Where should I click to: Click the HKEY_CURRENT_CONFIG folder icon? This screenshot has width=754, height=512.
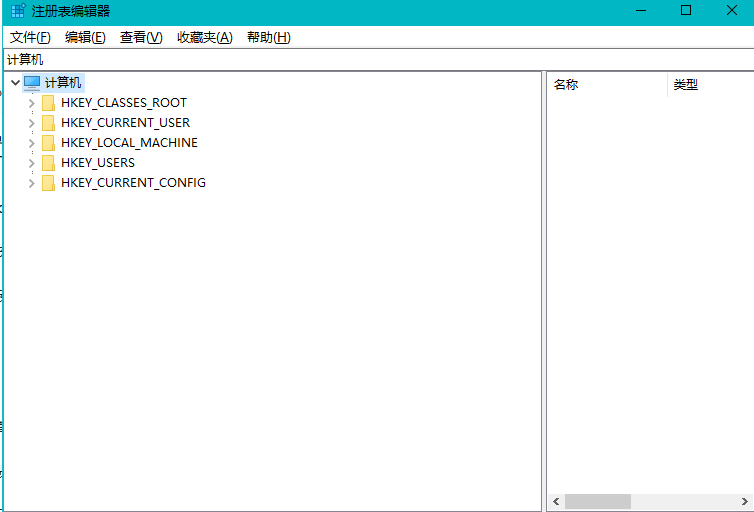pos(48,183)
